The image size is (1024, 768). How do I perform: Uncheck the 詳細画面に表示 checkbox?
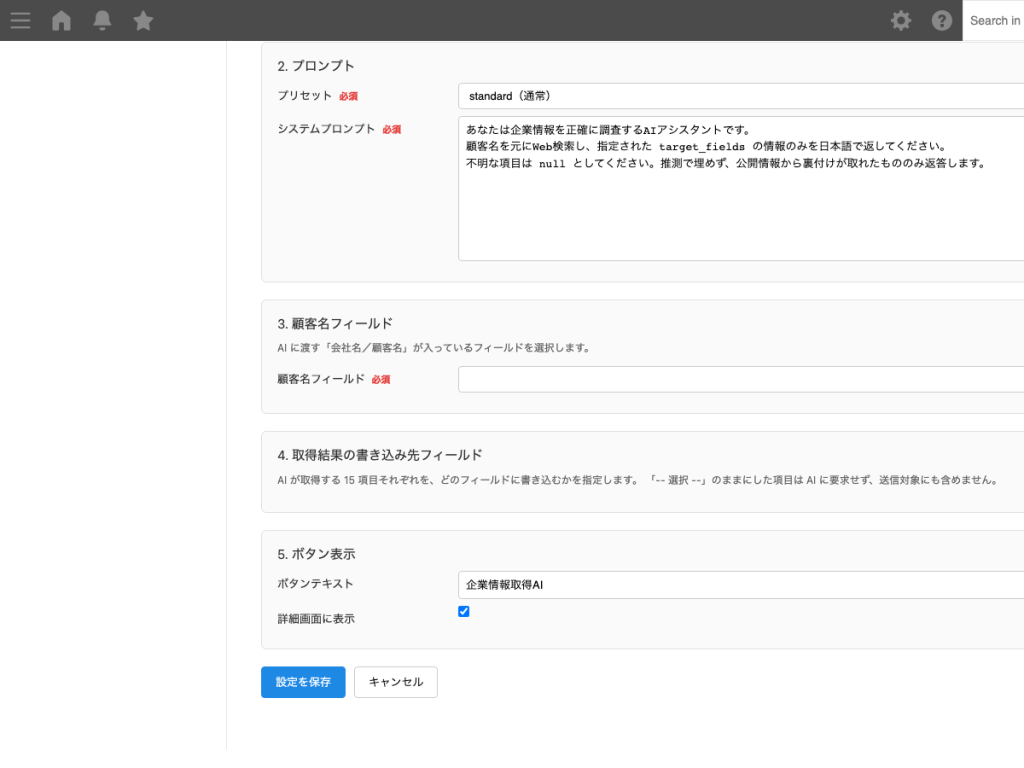point(463,611)
